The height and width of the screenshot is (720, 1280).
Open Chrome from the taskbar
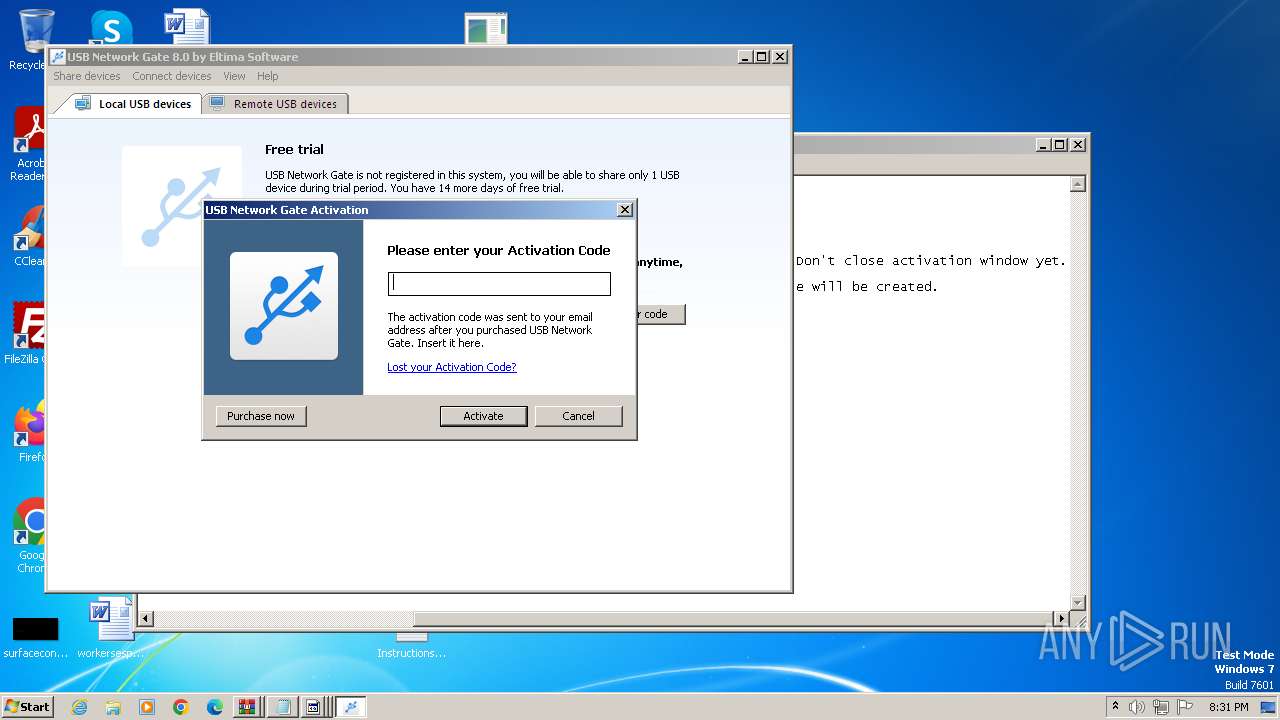coord(181,707)
